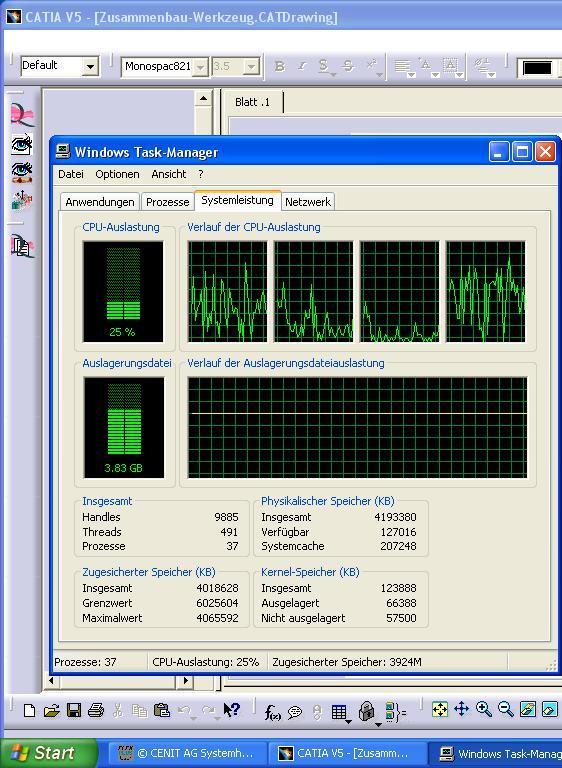Screen dimensions: 562x768
Task: Click the horizontal scrollbar left arrow
Action: pos(51,680)
